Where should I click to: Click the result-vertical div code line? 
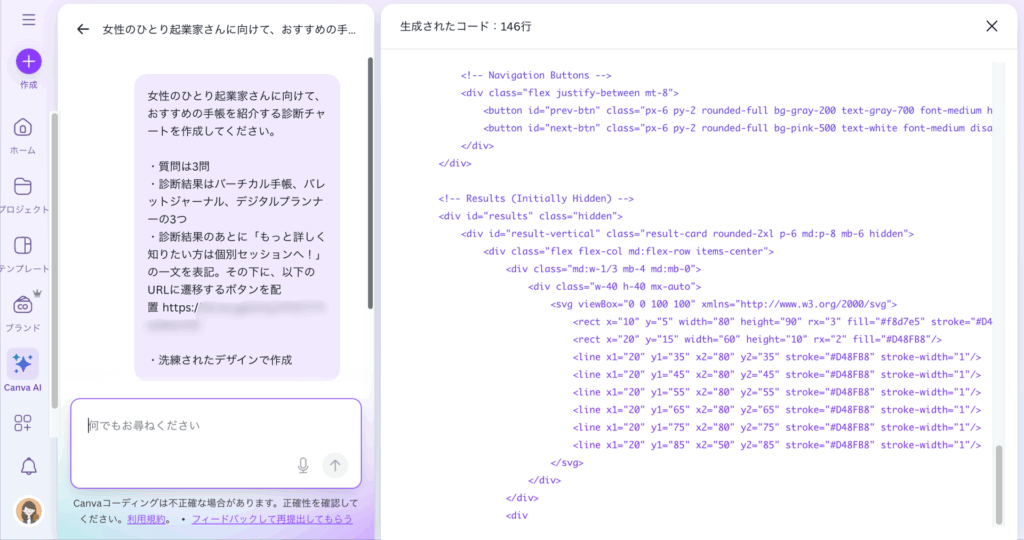point(687,234)
